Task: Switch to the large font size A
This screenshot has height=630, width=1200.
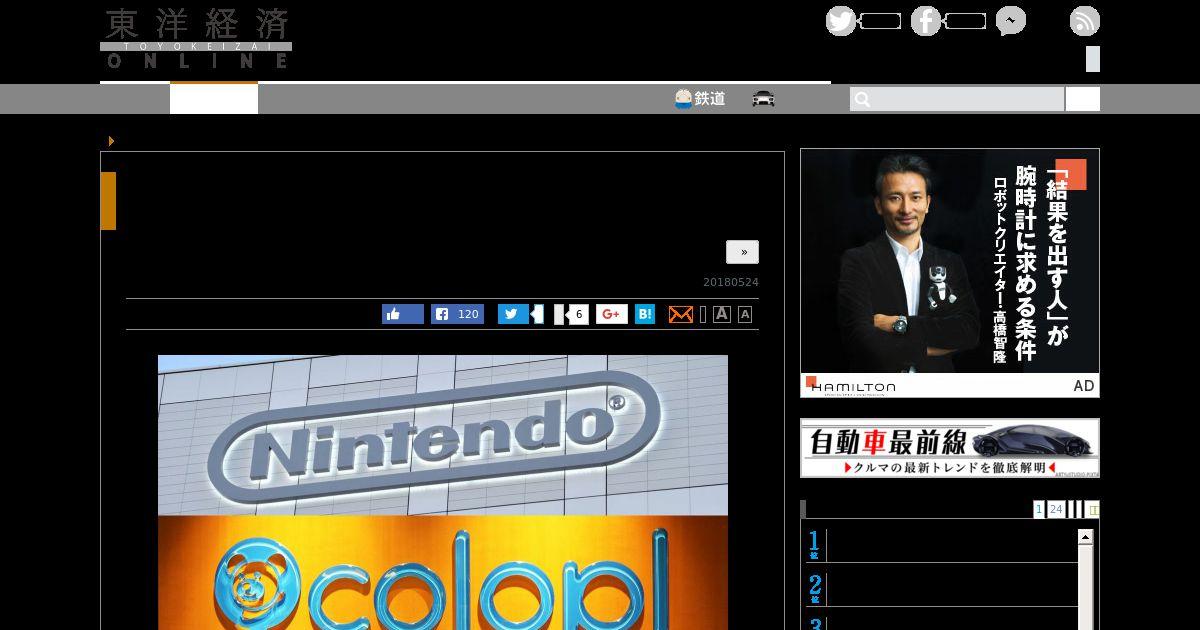Action: (x=721, y=314)
